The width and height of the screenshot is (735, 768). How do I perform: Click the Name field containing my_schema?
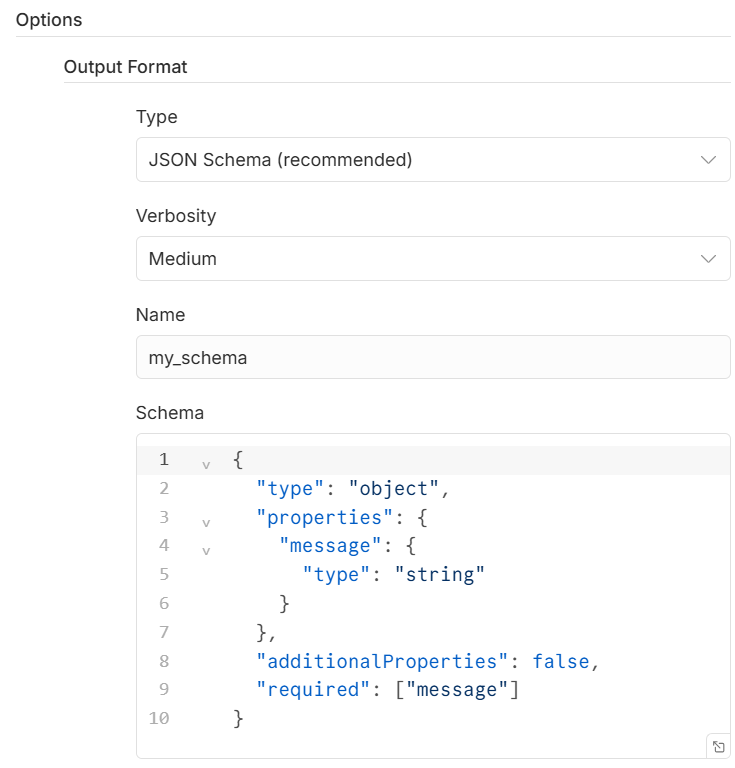[x=432, y=357]
